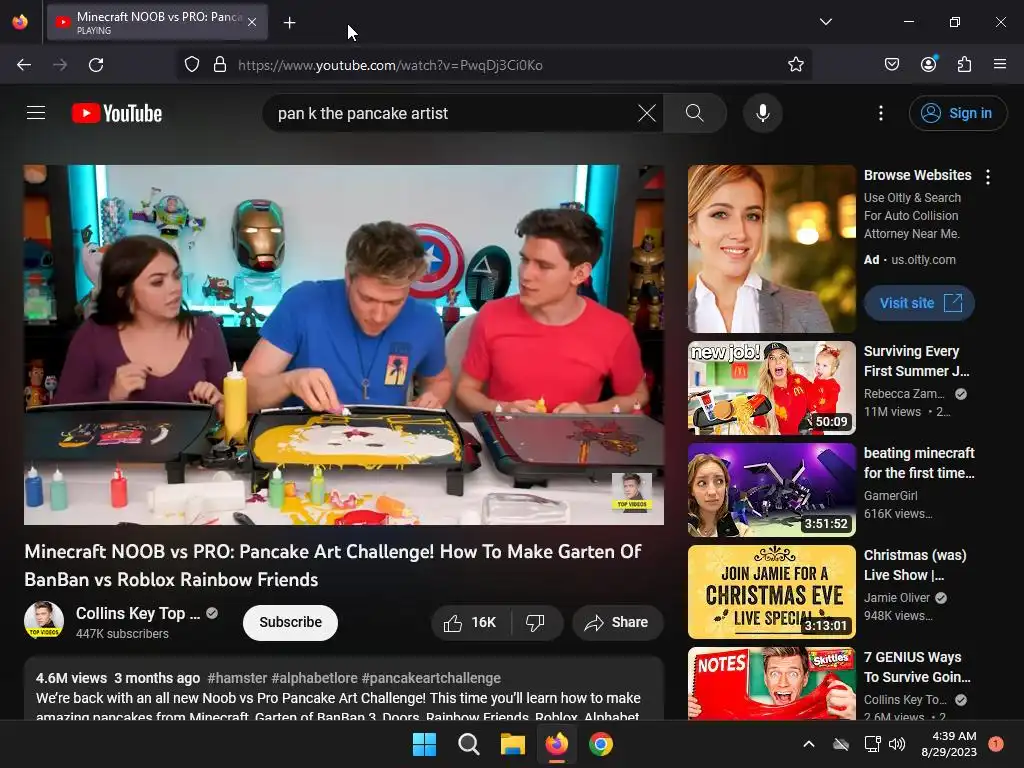This screenshot has width=1024, height=768.
Task: Open more options for Browse Websites ad
Action: coord(988,177)
